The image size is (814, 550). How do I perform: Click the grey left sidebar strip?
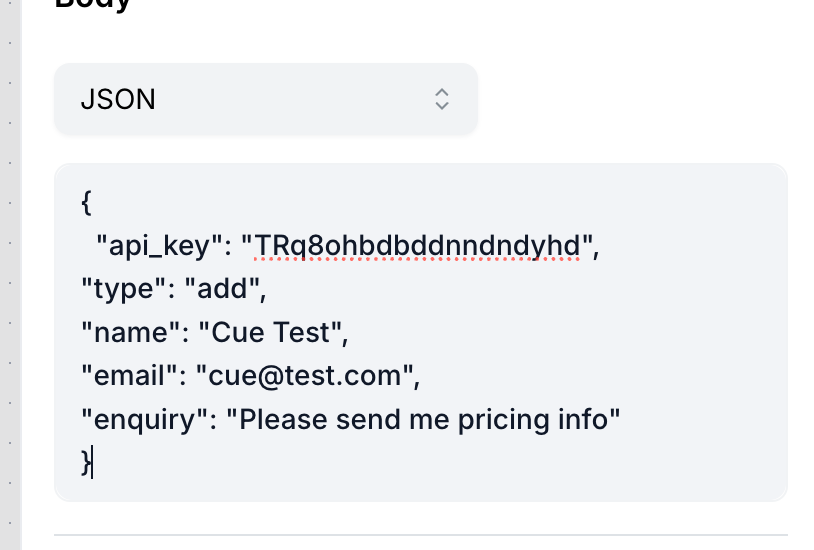coord(10,275)
